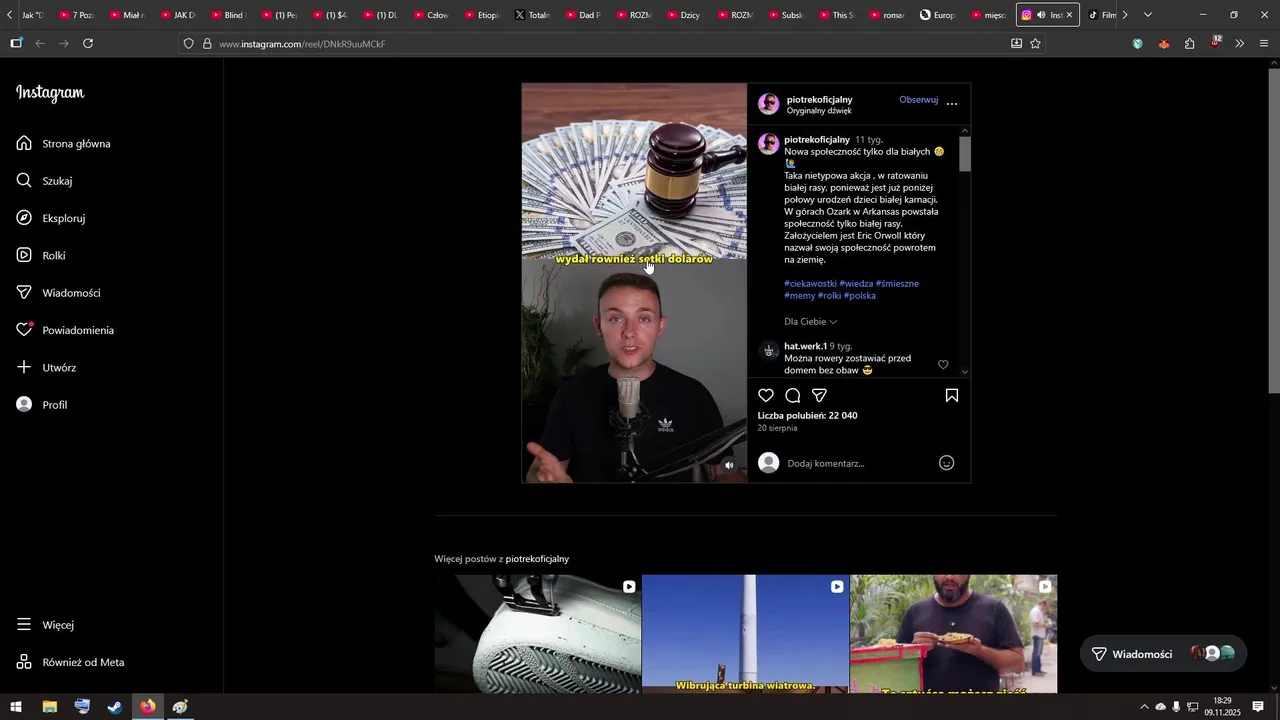Open piotrekoficjalny profile from post header

coord(819,99)
